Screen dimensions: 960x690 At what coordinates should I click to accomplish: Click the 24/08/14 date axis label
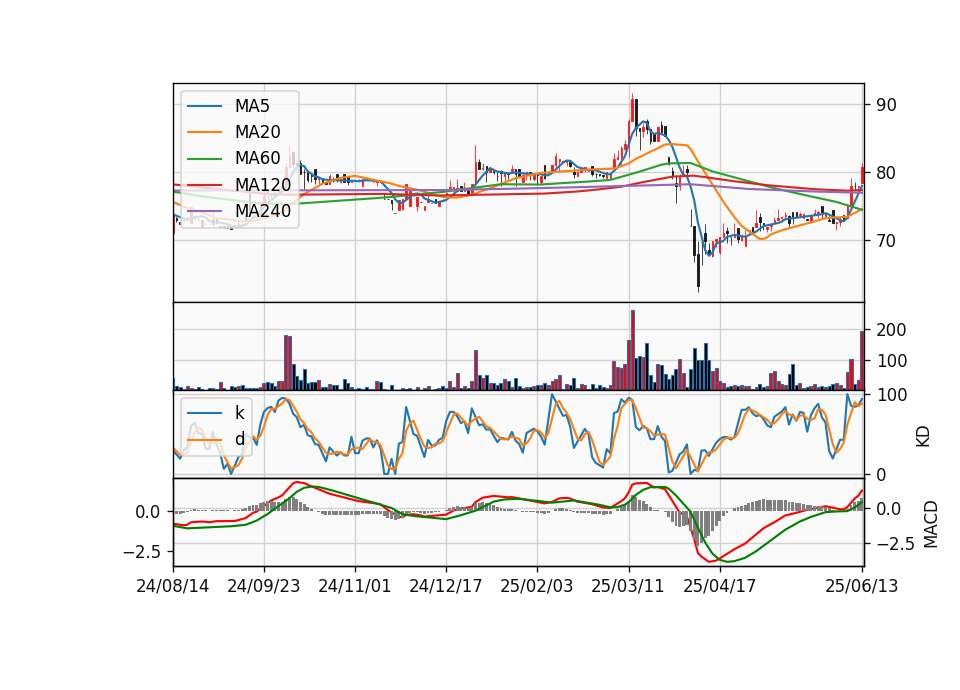(173, 586)
